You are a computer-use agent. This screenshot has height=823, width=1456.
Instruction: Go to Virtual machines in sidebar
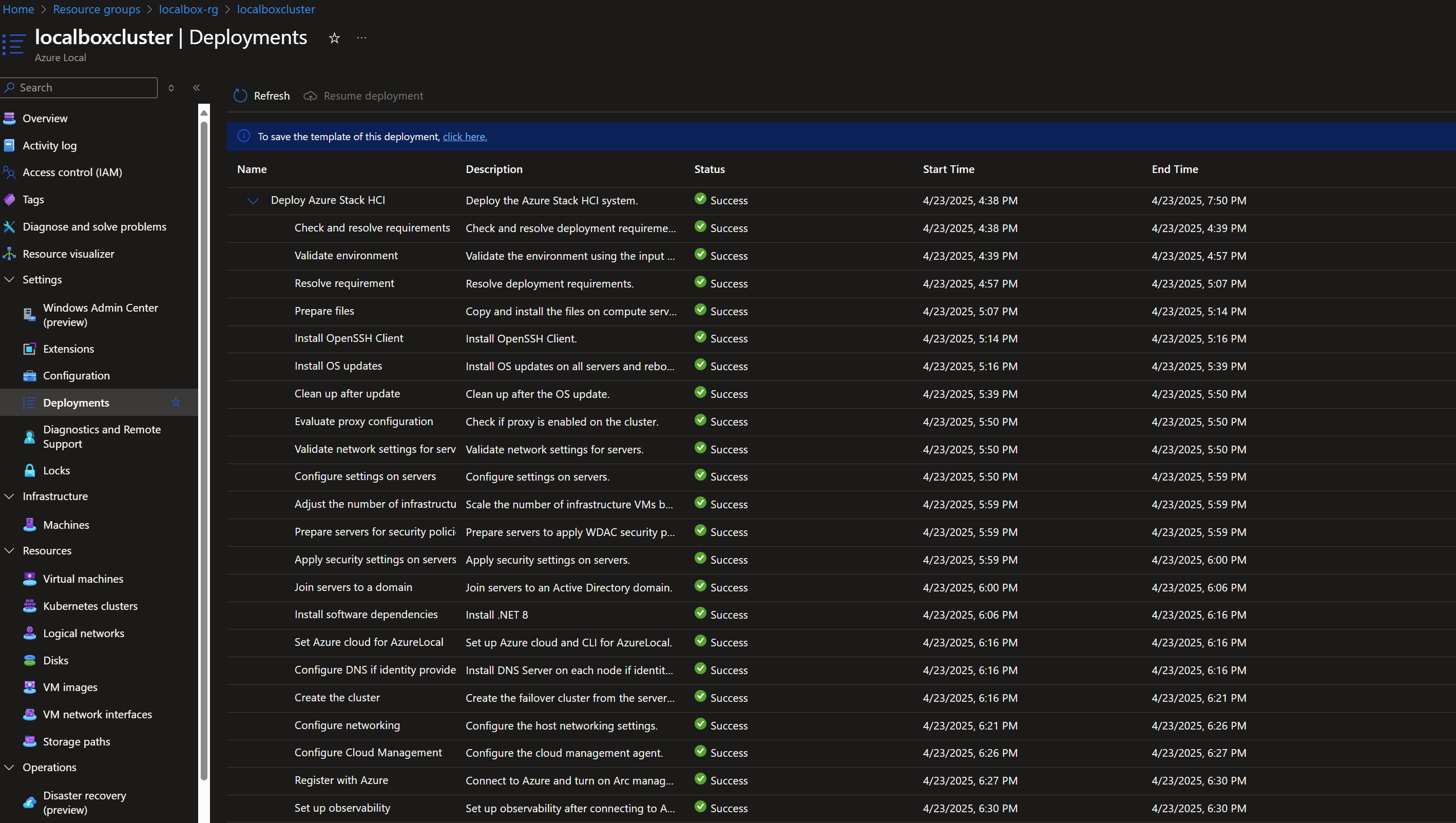click(99, 579)
